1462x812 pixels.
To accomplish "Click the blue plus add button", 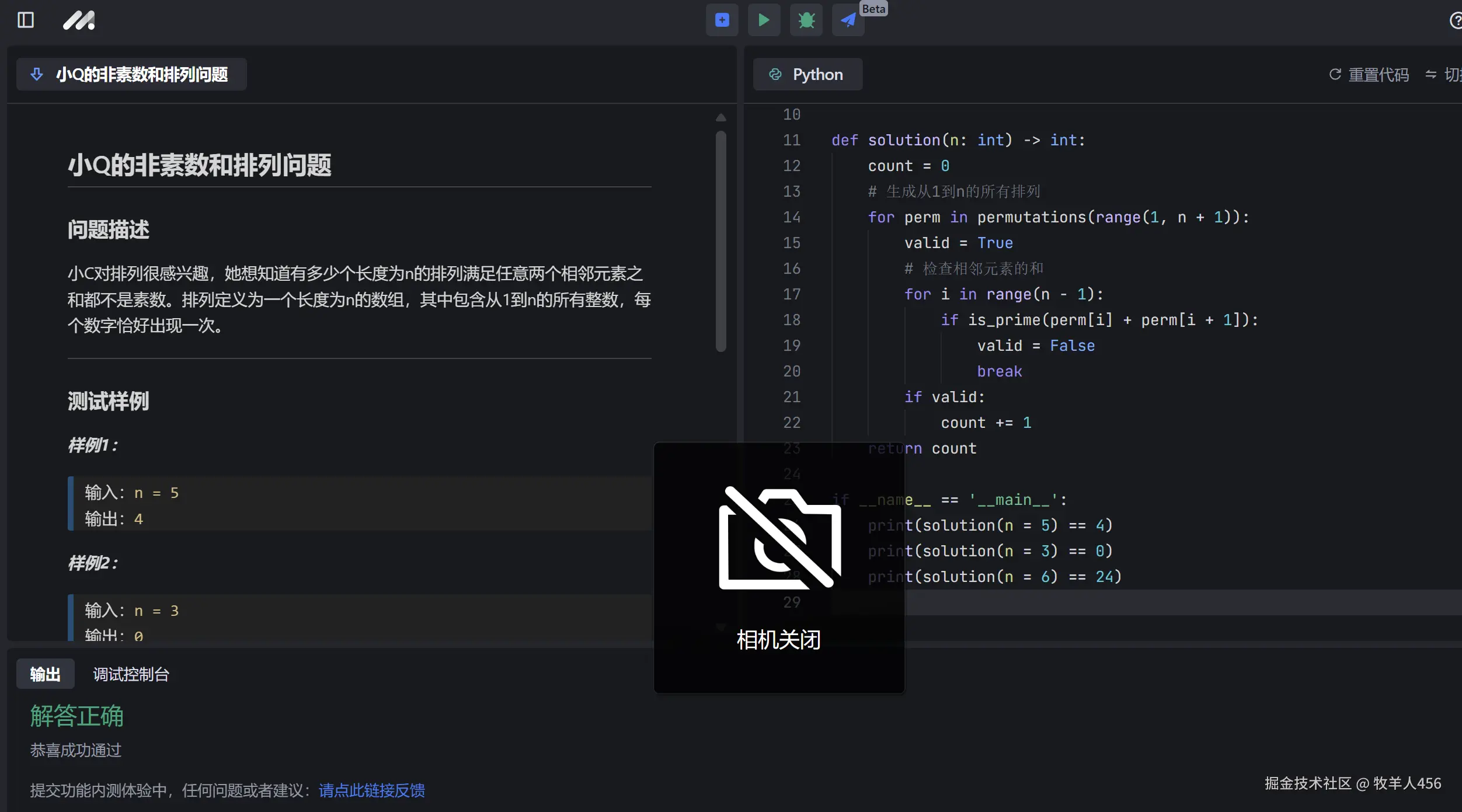I will 722,20.
